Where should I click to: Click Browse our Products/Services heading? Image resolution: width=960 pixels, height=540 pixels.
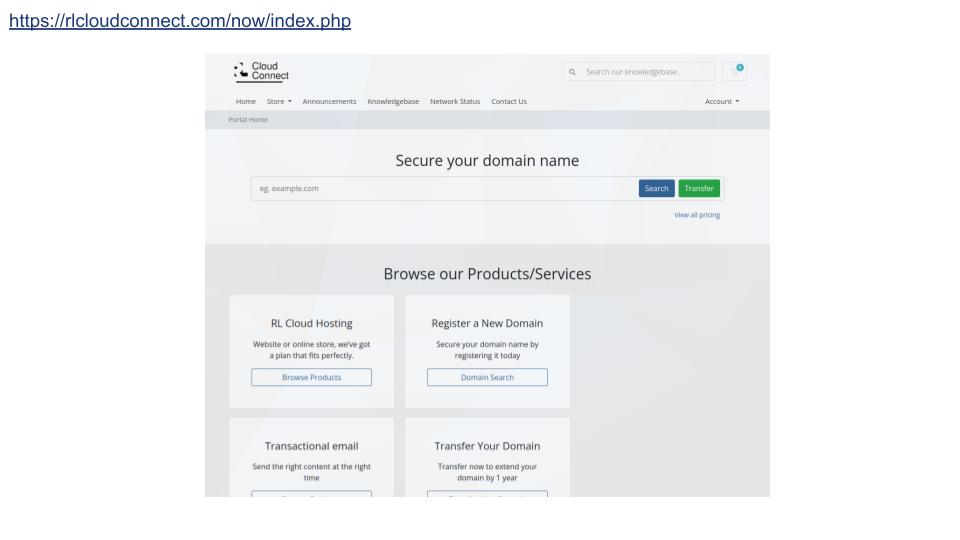click(487, 274)
